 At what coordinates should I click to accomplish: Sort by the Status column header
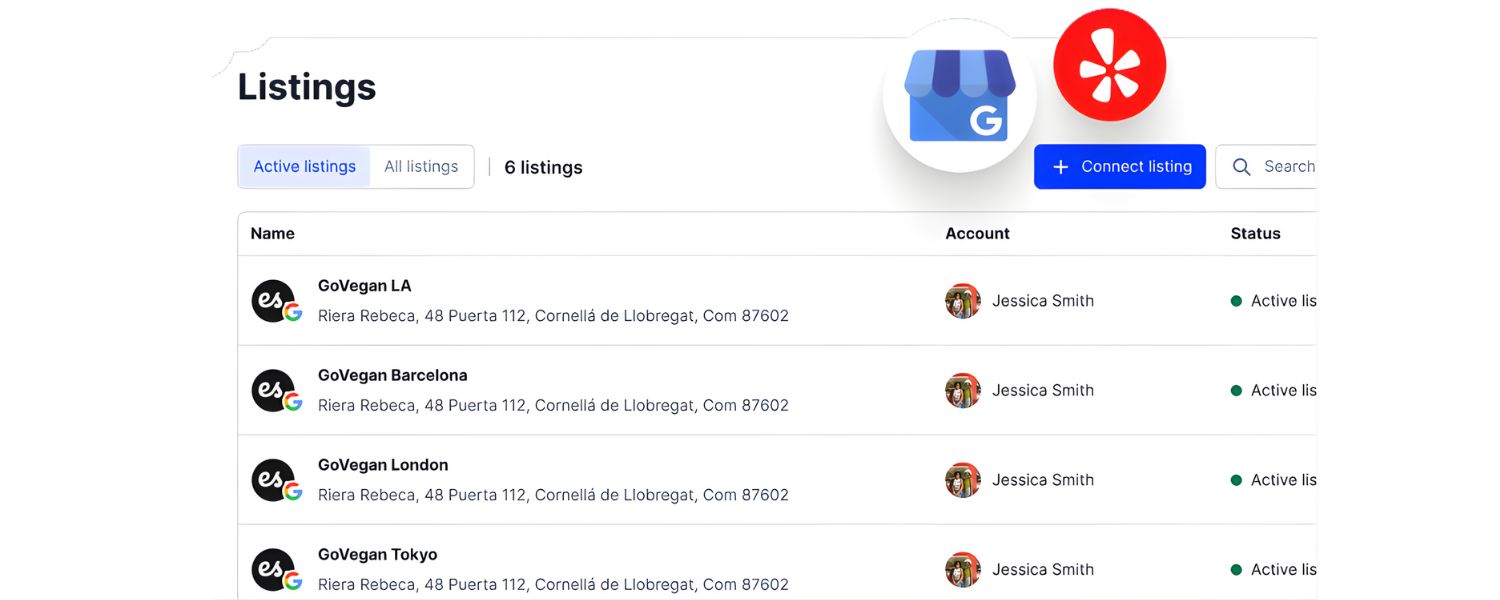pyautogui.click(x=1255, y=234)
